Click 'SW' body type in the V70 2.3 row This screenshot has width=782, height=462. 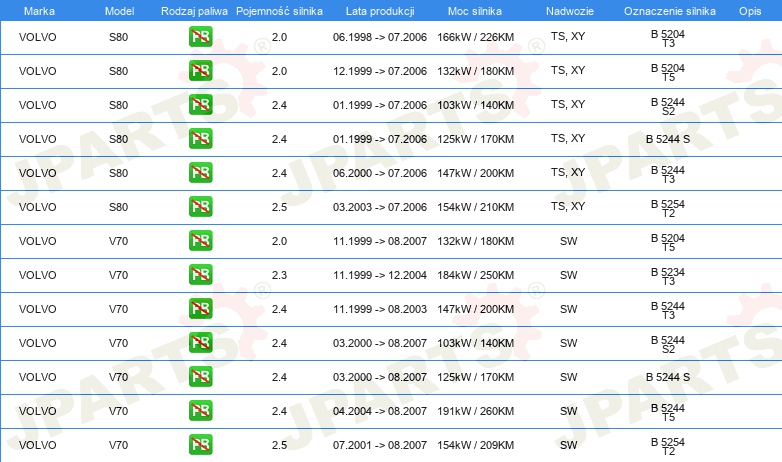pos(569,275)
